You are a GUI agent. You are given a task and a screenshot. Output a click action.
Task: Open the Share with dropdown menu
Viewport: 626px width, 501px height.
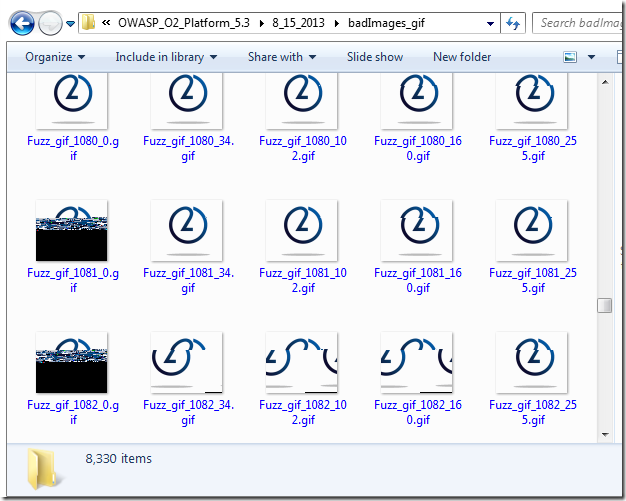(x=281, y=57)
